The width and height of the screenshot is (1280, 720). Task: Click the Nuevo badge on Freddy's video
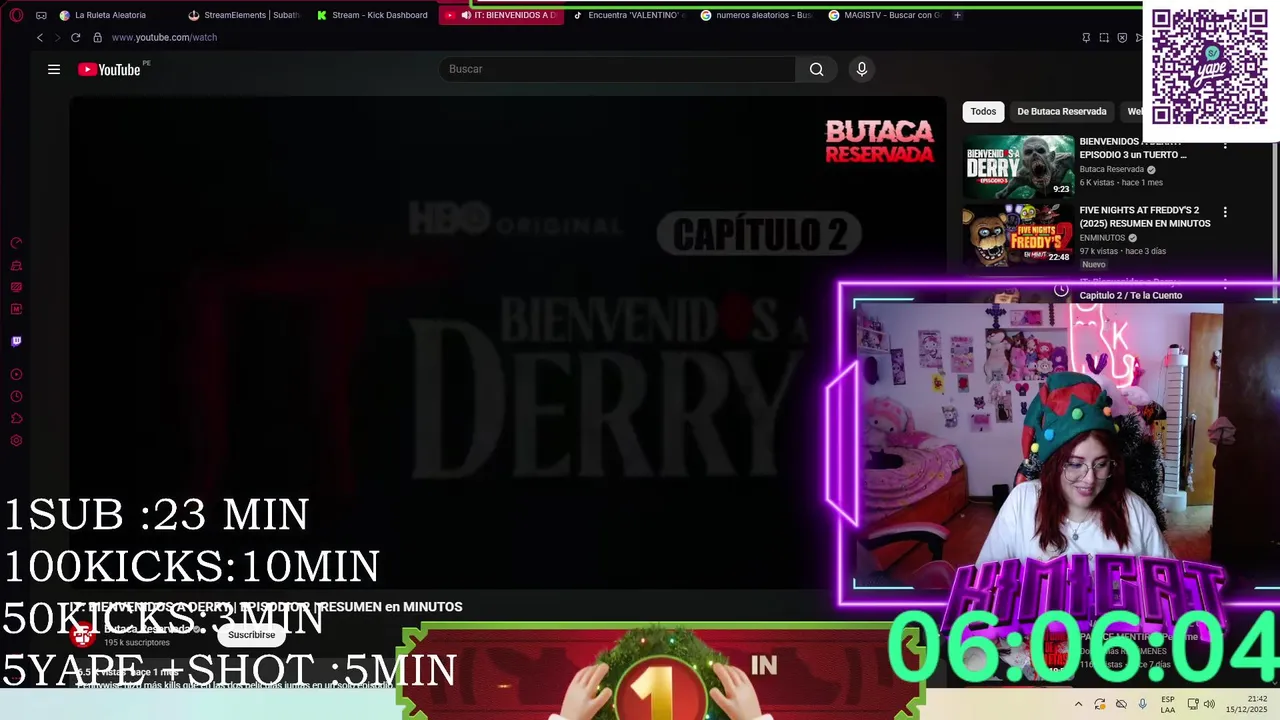click(1094, 264)
